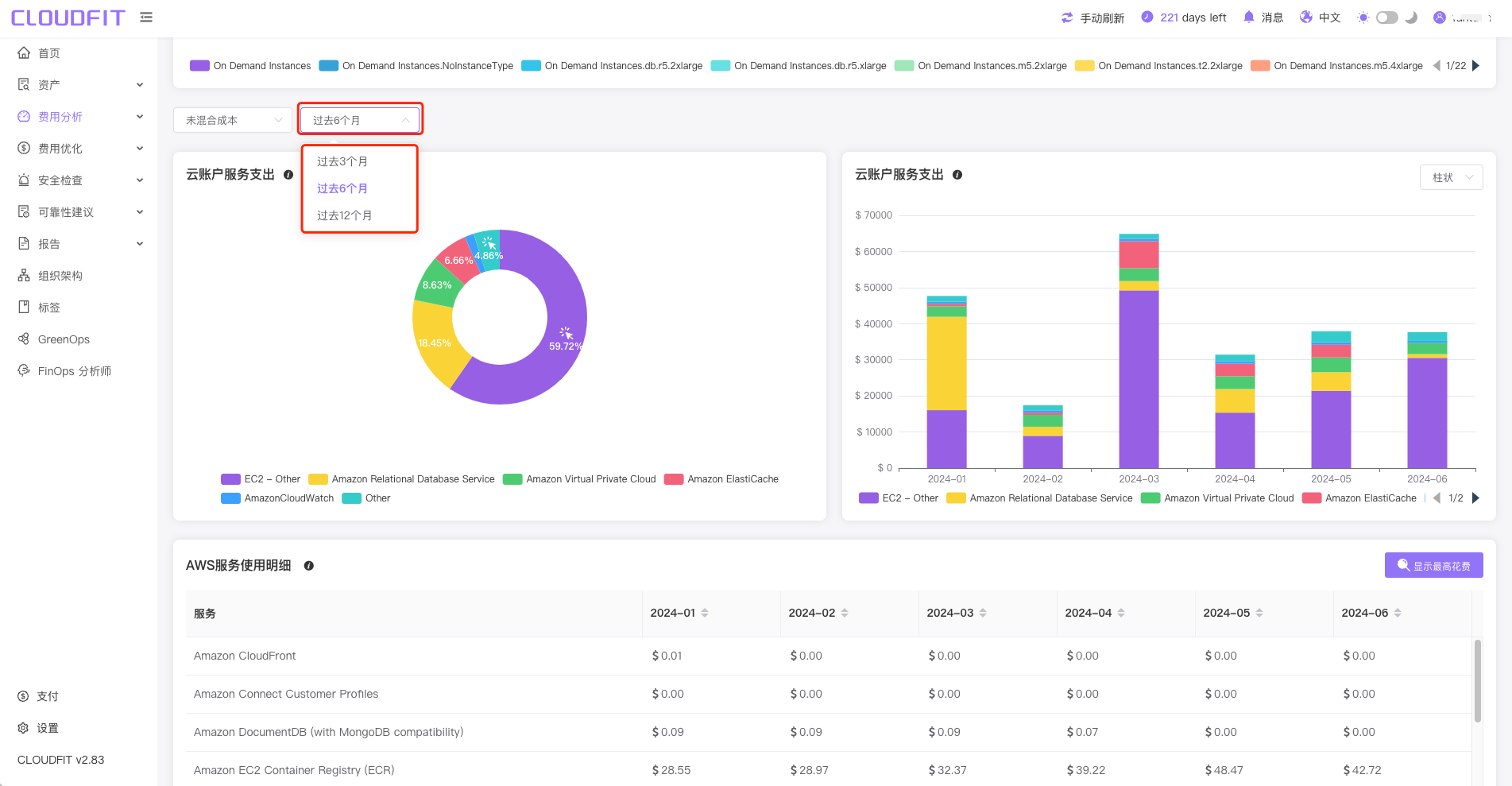
Task: Click info icon beside AWS服务使用明细
Action: point(309,566)
